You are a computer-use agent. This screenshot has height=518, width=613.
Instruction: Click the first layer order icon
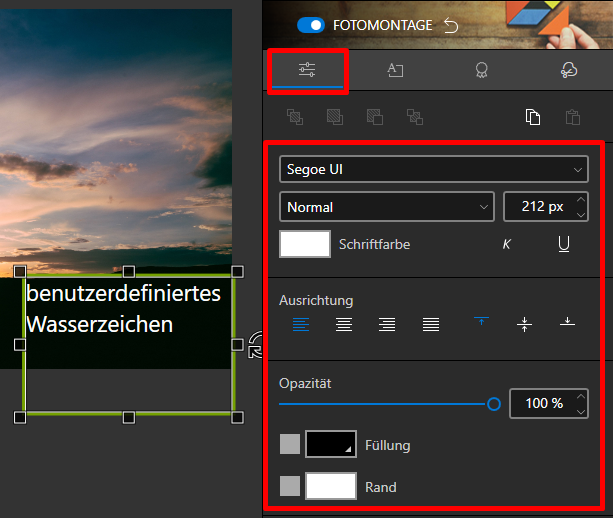tap(295, 117)
